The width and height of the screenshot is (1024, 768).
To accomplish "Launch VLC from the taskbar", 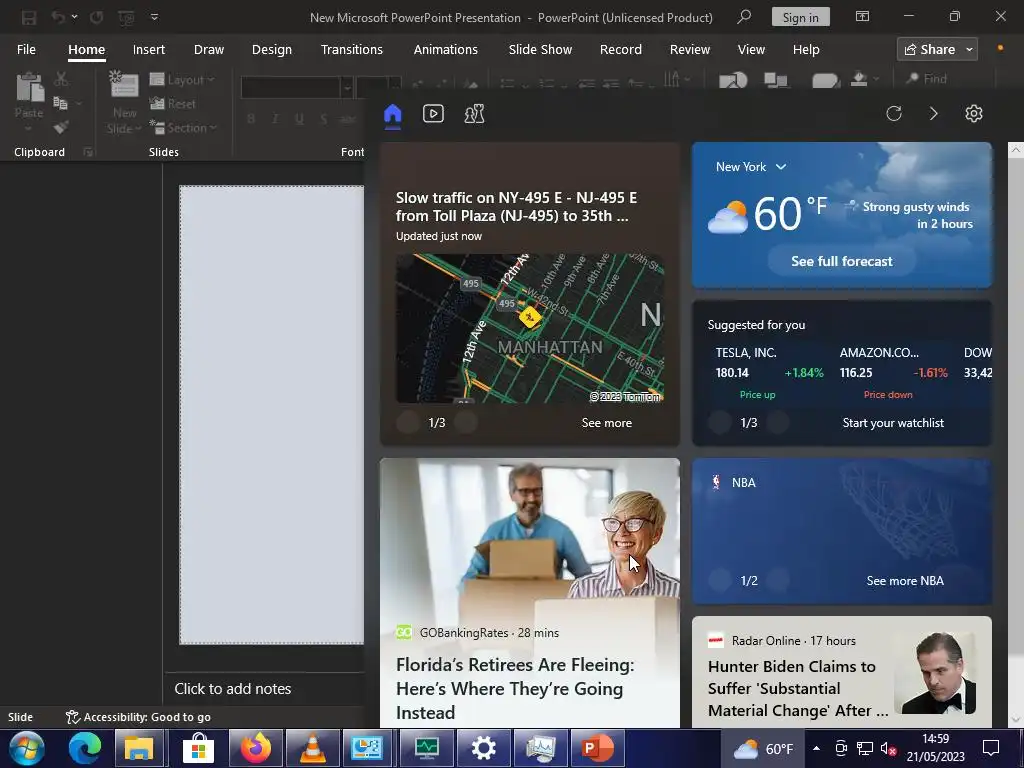I will (313, 748).
